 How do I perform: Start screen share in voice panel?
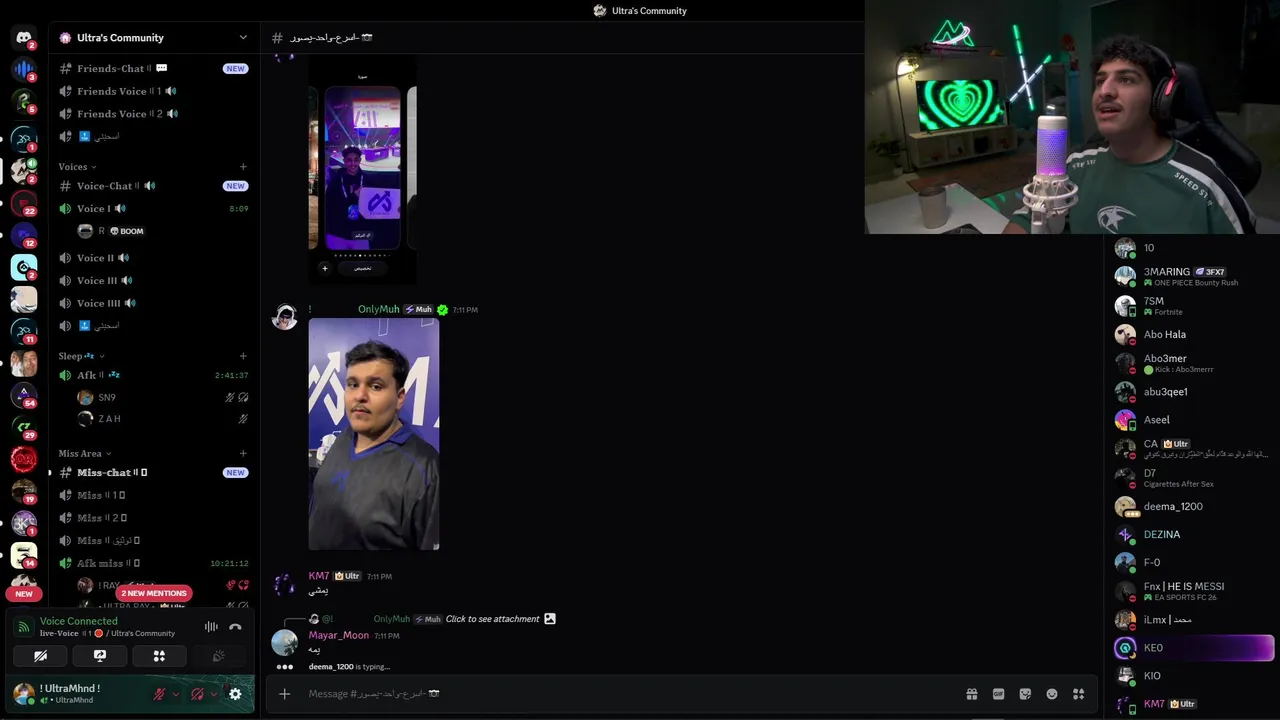click(100, 656)
